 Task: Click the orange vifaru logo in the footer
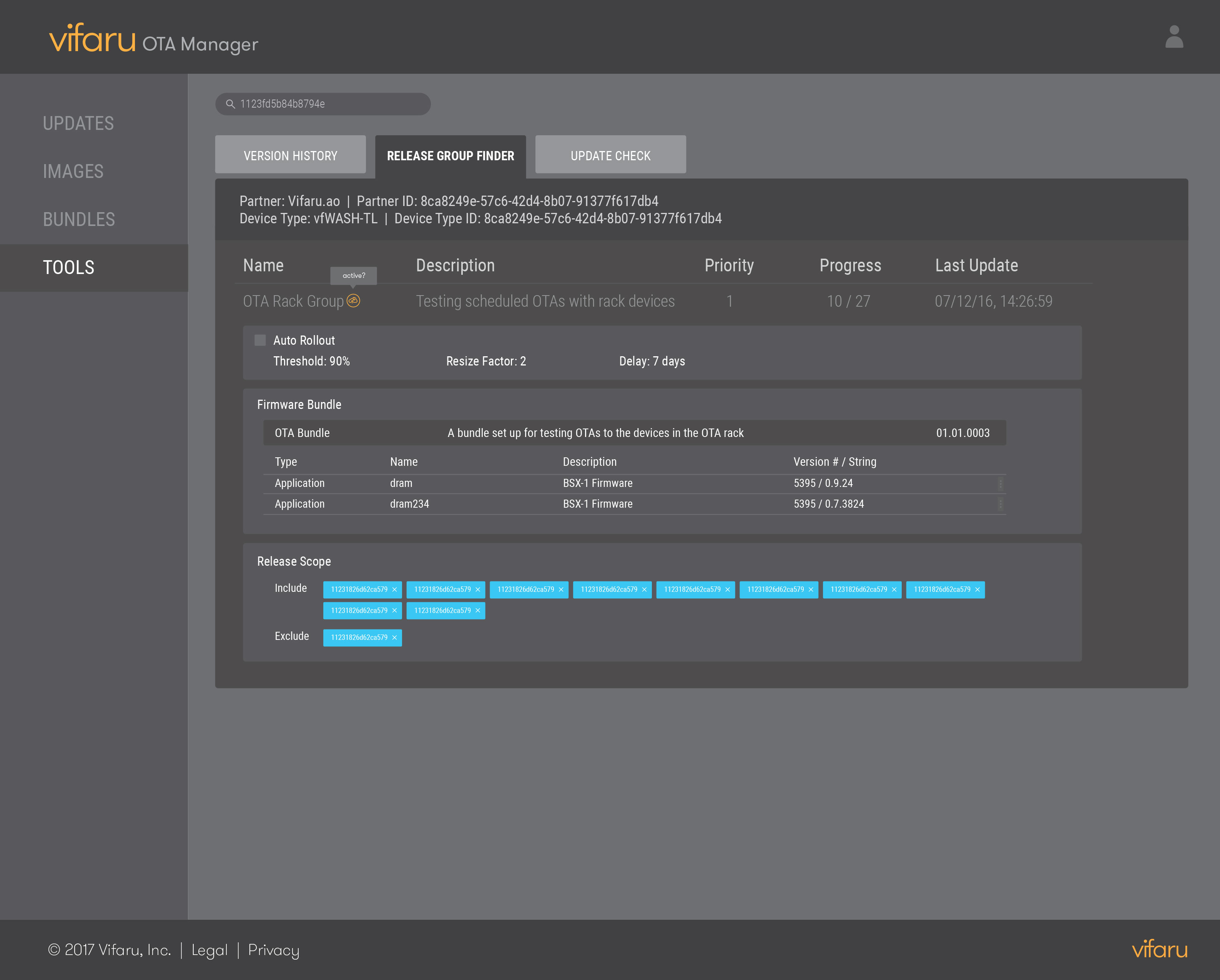(x=1159, y=949)
